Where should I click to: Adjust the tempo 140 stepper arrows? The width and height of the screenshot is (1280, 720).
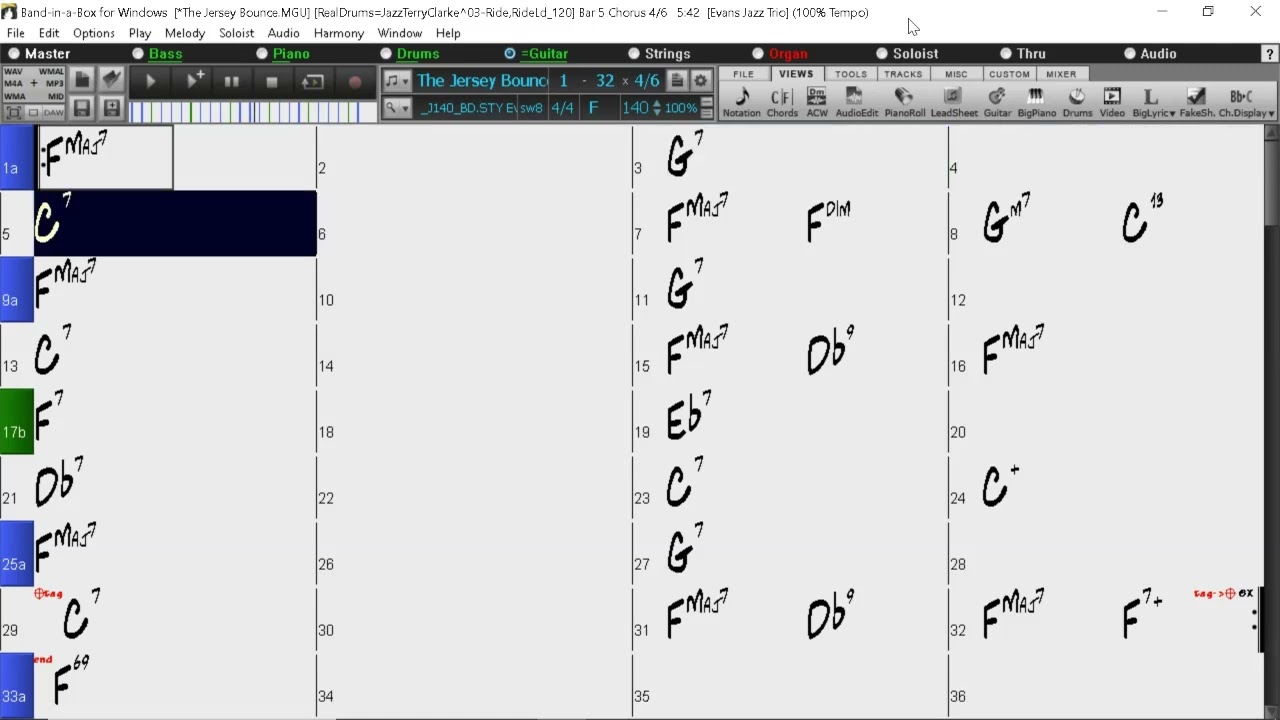[656, 108]
